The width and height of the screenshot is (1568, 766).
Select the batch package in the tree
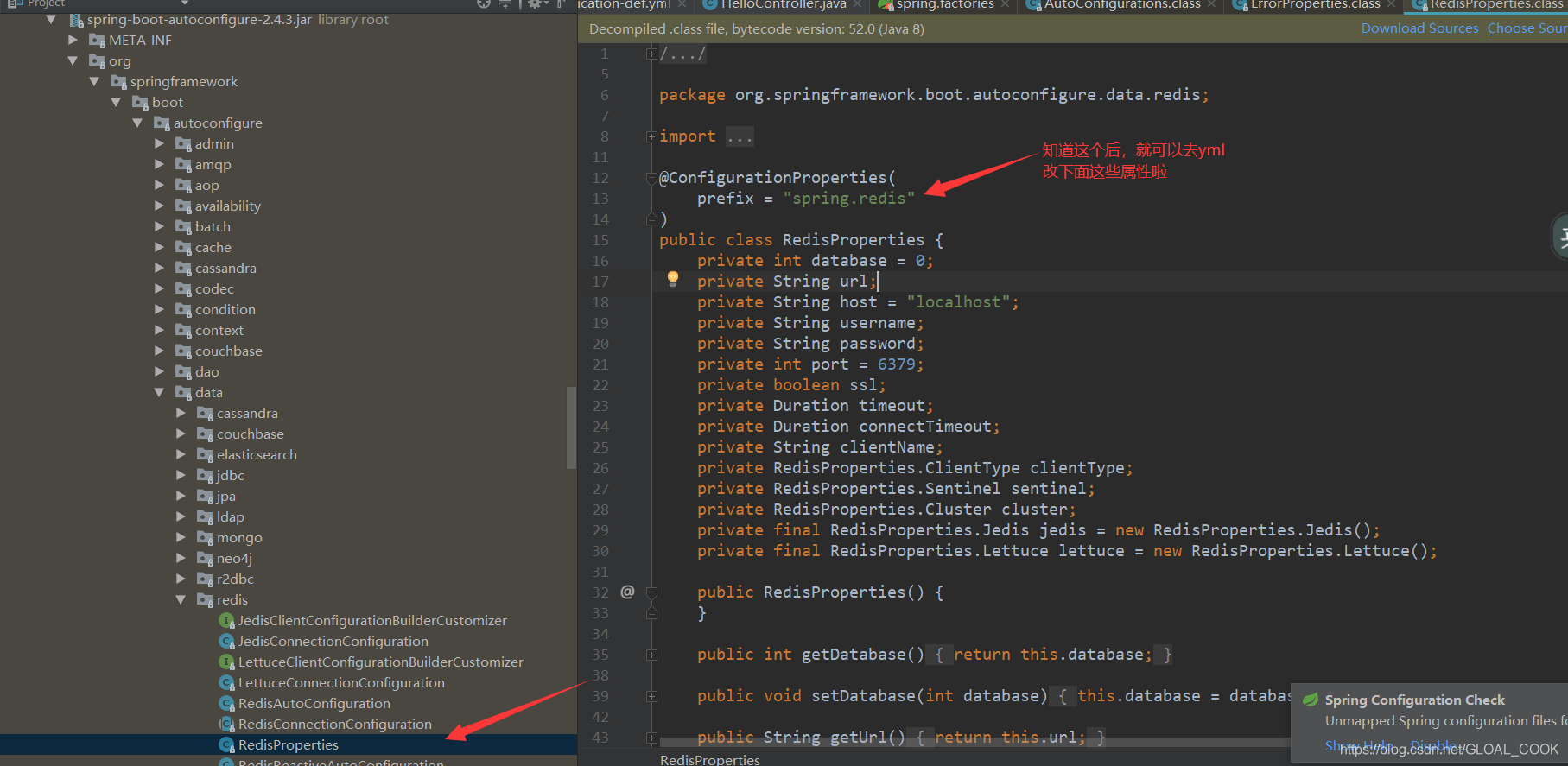tap(213, 226)
